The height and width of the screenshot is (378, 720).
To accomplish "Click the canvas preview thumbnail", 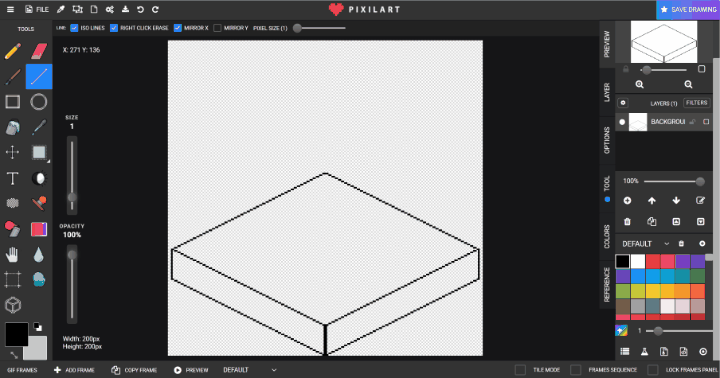I will [664, 42].
